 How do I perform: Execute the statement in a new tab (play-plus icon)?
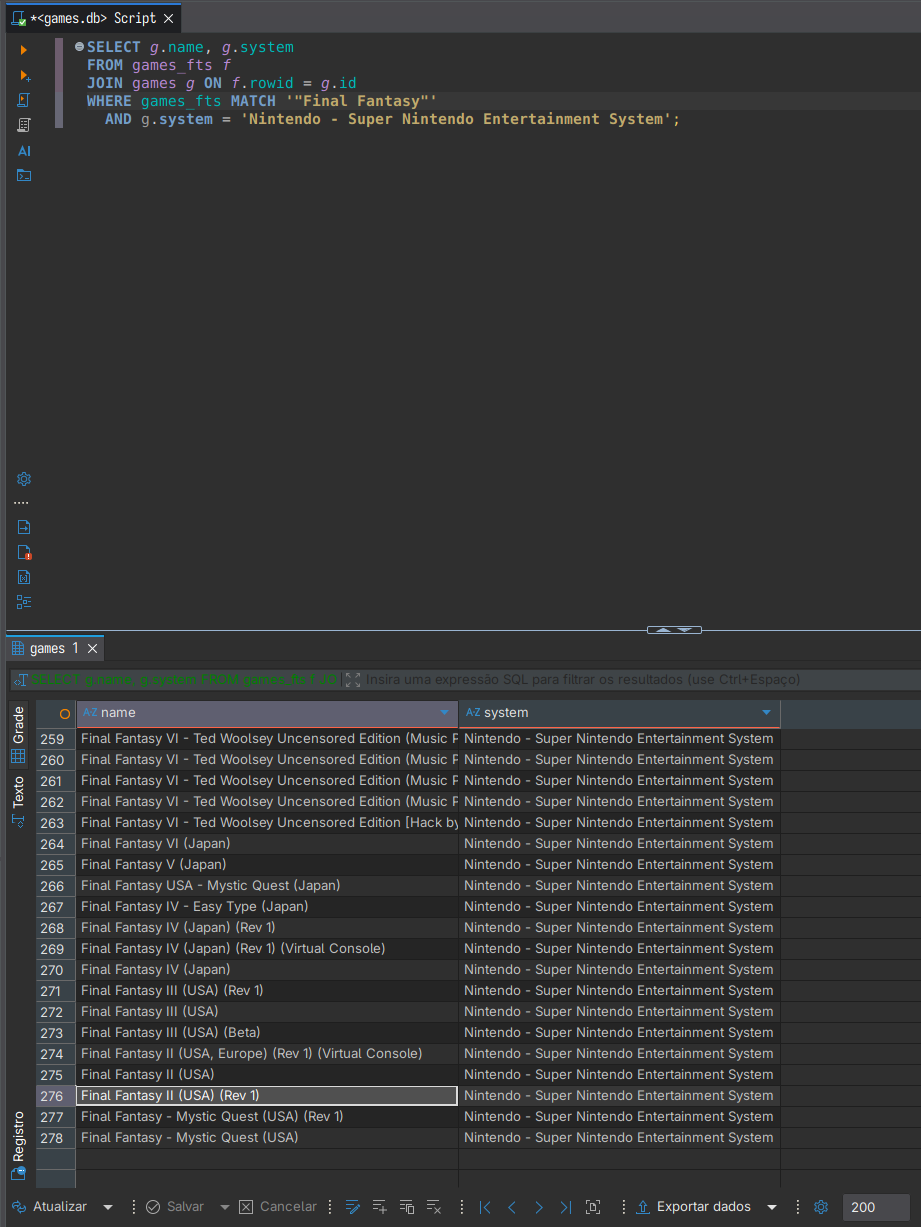24,75
